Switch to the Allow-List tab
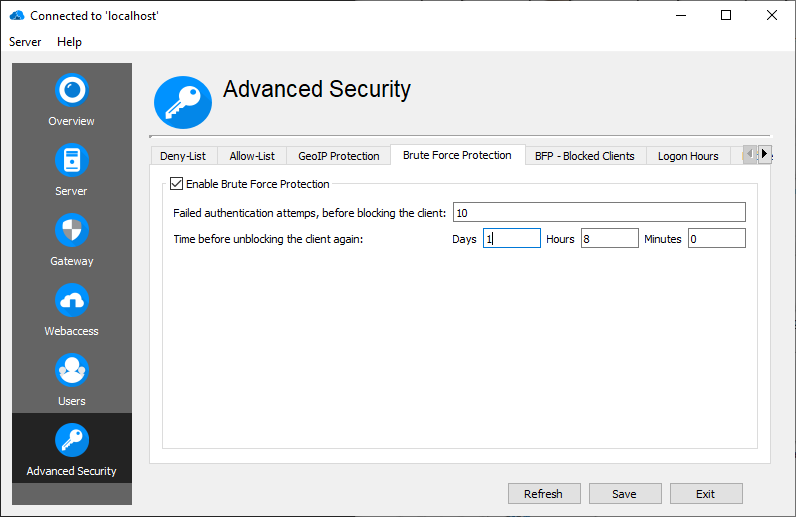Image resolution: width=796 pixels, height=517 pixels. pos(252,156)
